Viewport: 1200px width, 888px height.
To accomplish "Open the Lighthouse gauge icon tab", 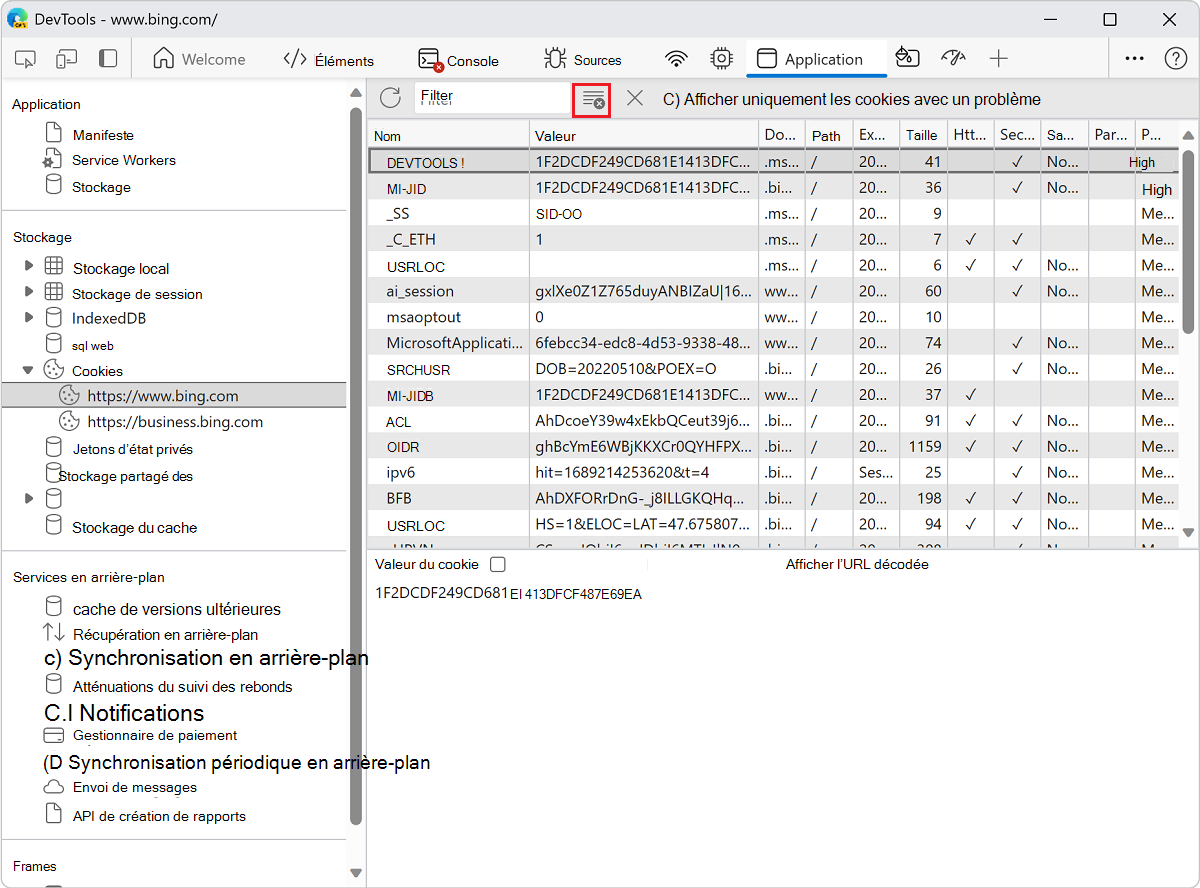I will (x=953, y=59).
